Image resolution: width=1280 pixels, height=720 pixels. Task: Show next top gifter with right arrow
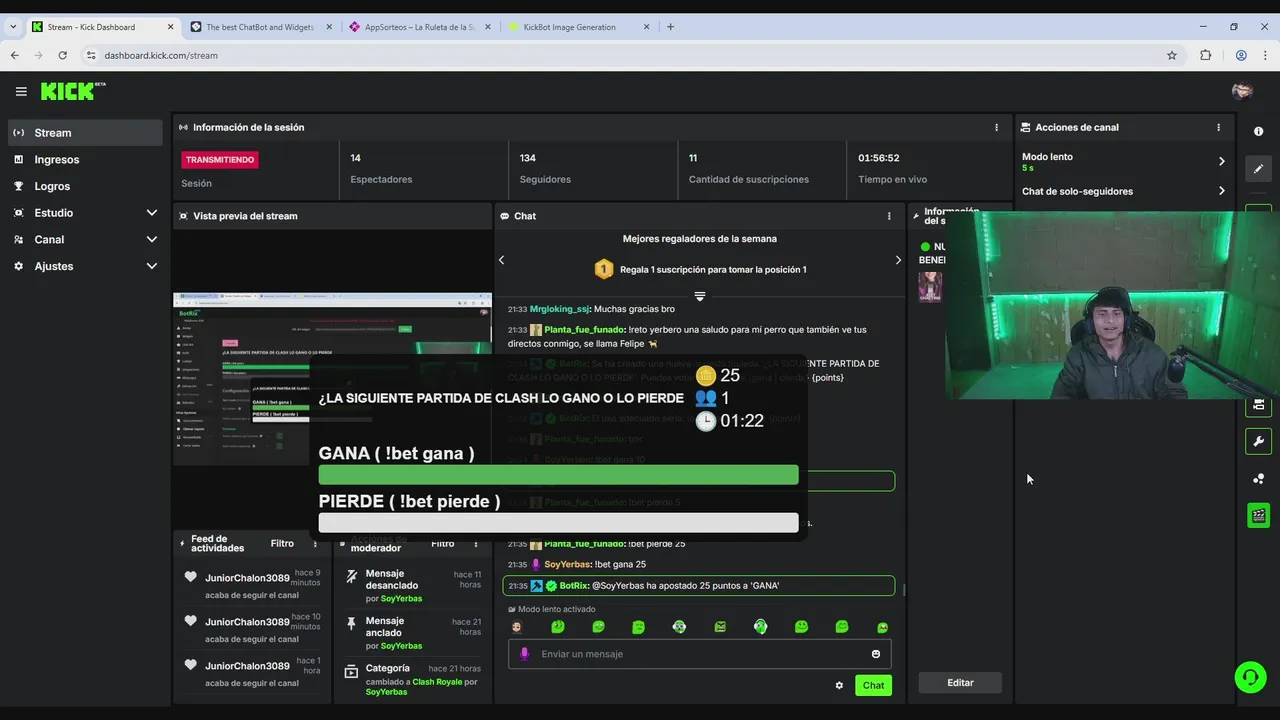coord(898,260)
